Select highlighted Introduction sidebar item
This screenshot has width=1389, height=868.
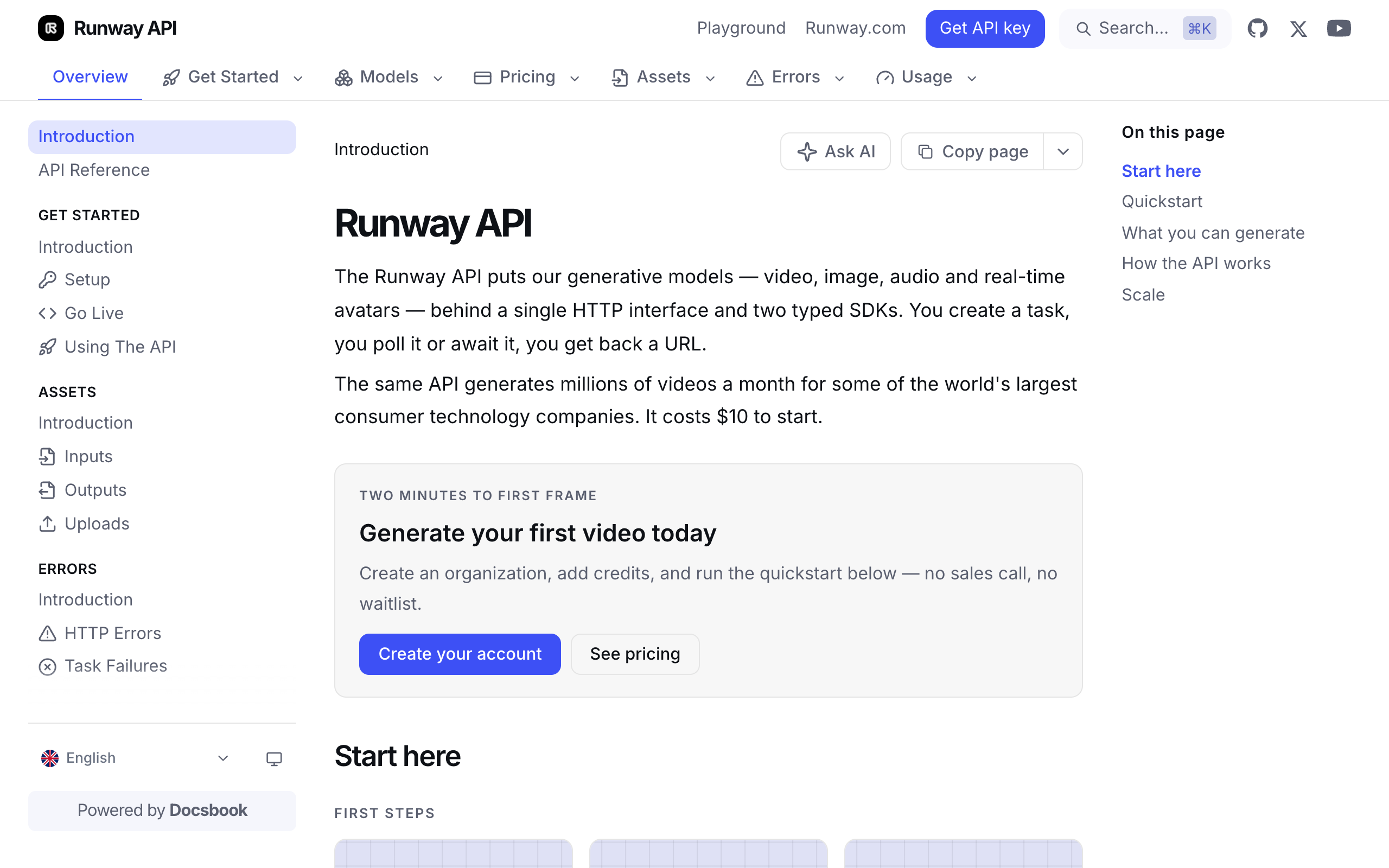[x=162, y=137]
